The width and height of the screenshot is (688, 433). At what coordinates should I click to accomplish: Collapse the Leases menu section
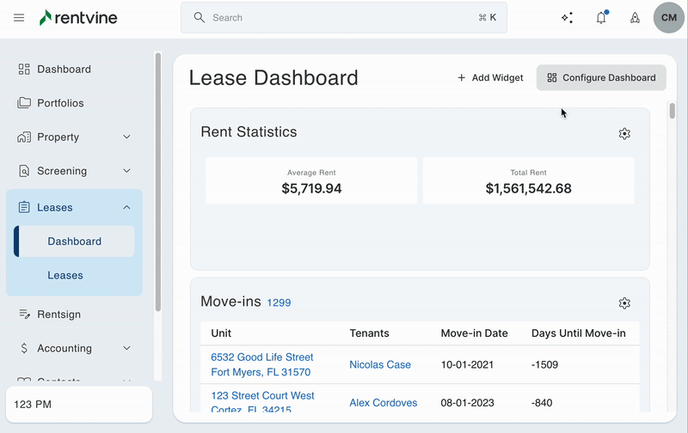tap(126, 208)
